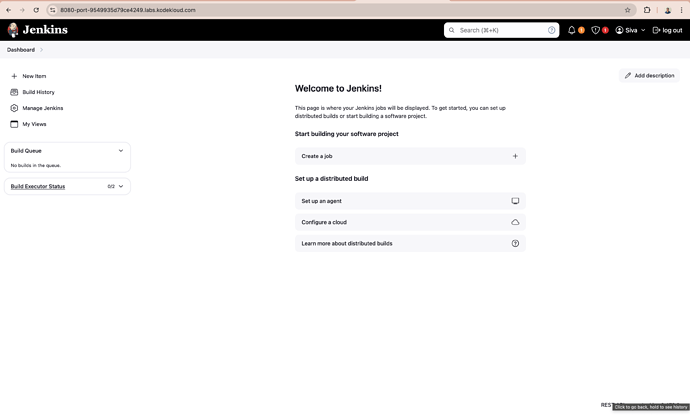Open the security shield warnings icon
This screenshot has width=690, height=416.
point(595,30)
